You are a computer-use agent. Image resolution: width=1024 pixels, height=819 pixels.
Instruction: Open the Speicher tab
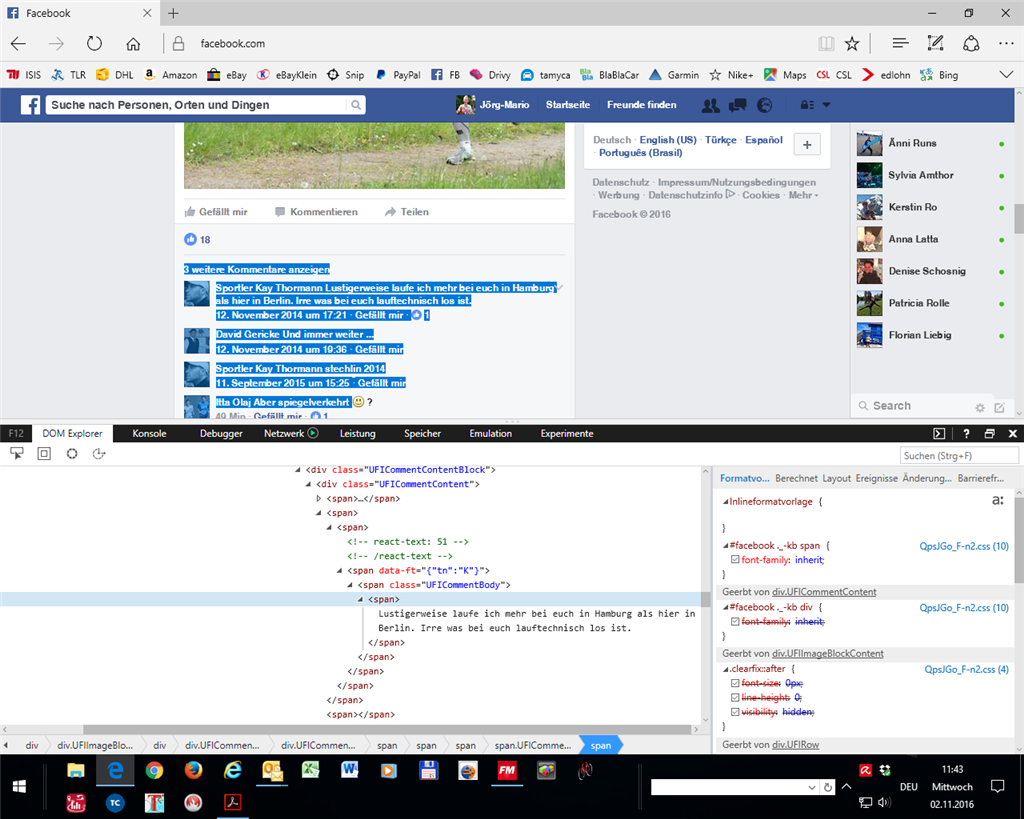(x=422, y=434)
